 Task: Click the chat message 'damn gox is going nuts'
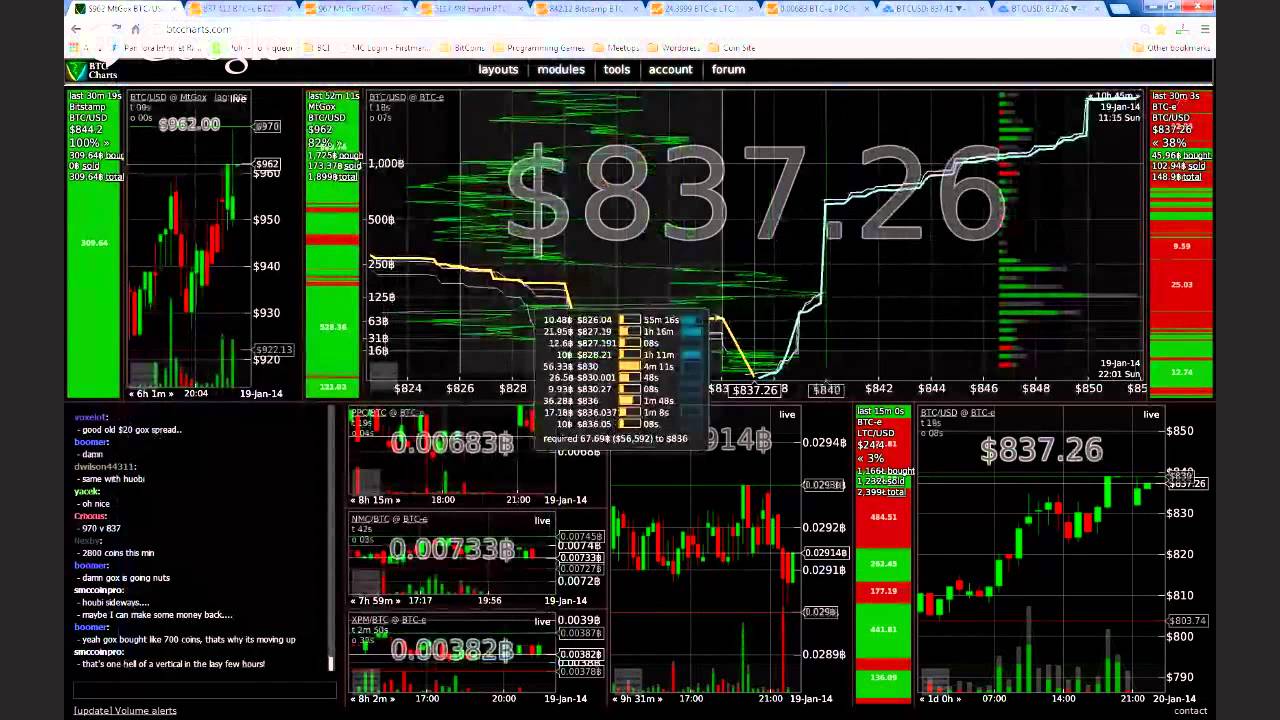coord(125,578)
